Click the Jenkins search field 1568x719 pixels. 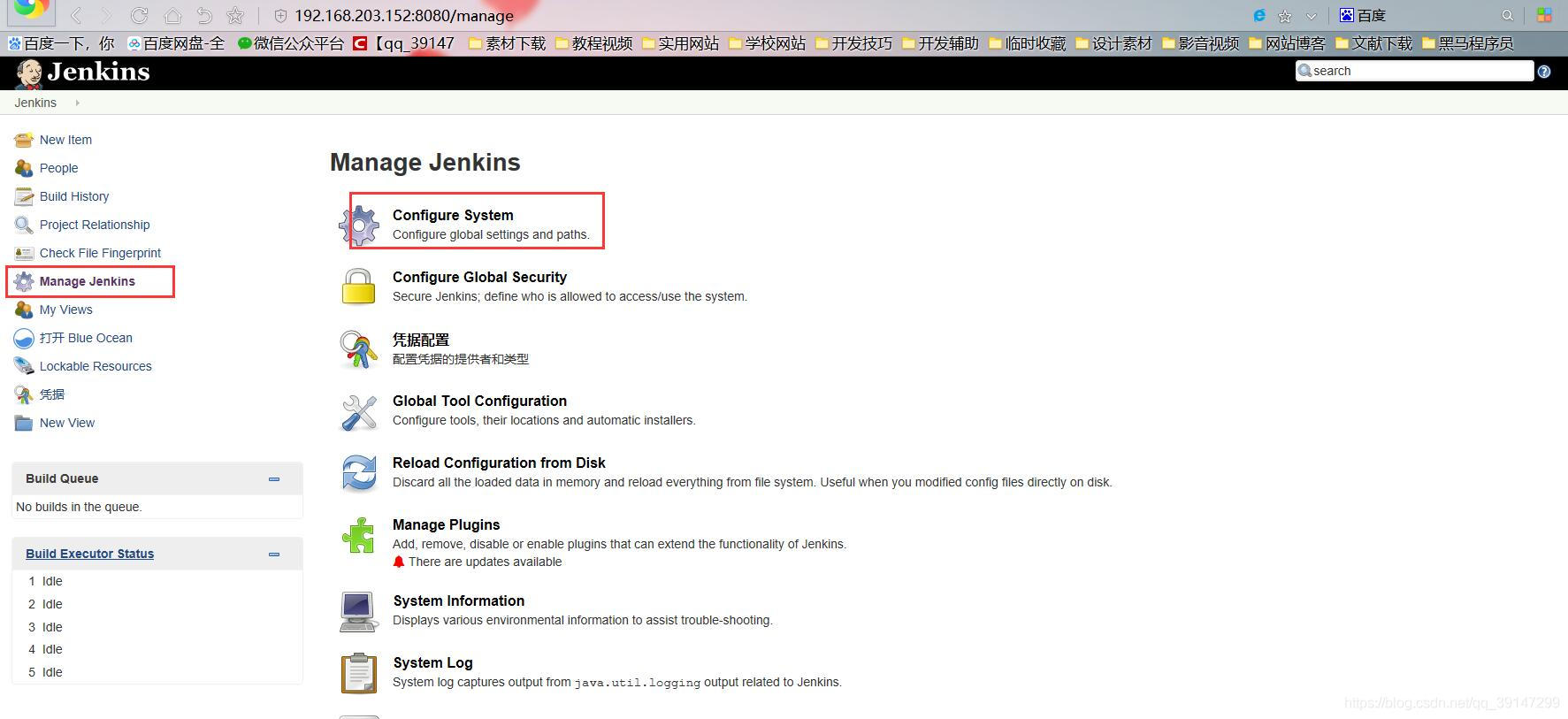pyautogui.click(x=1414, y=71)
